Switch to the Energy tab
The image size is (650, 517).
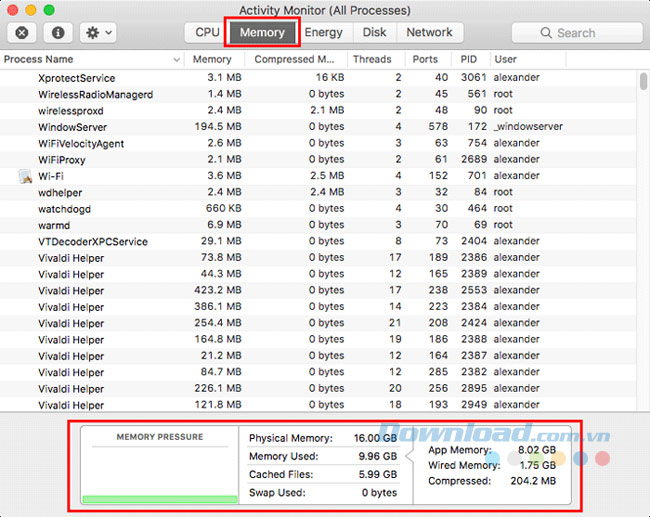pos(323,32)
